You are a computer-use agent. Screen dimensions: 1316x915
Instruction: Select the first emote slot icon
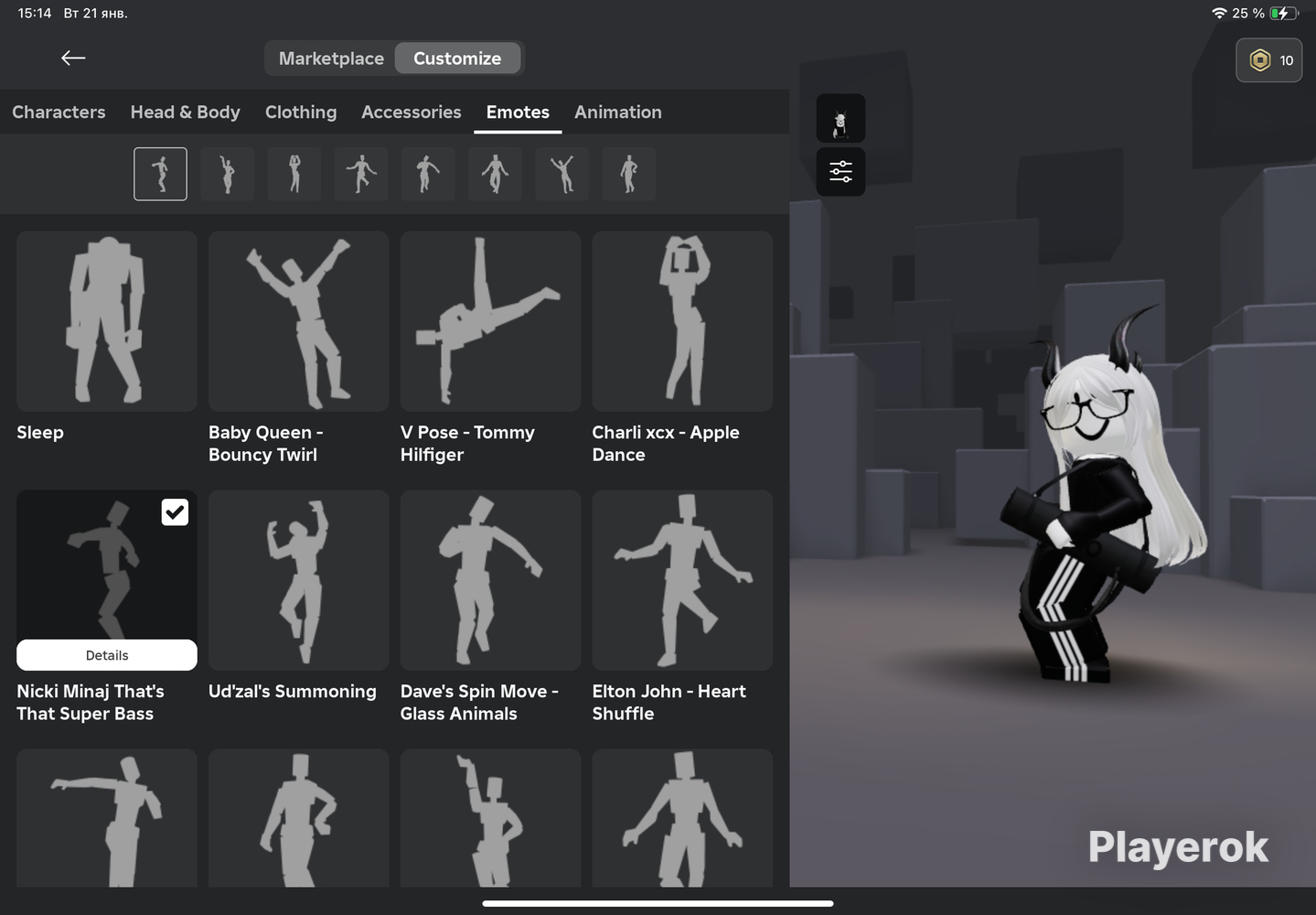[160, 174]
